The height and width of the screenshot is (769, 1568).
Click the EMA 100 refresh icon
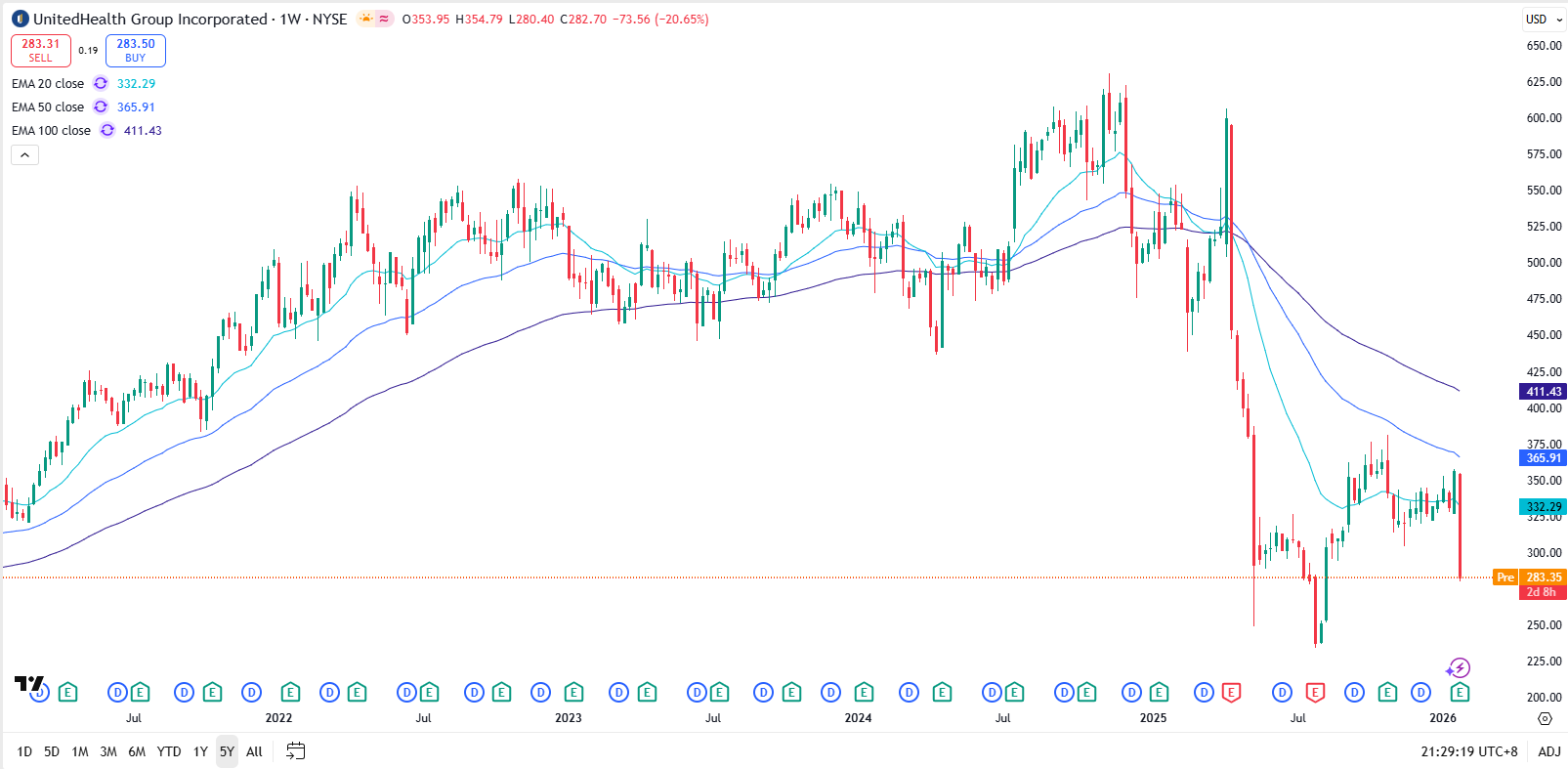click(x=107, y=131)
